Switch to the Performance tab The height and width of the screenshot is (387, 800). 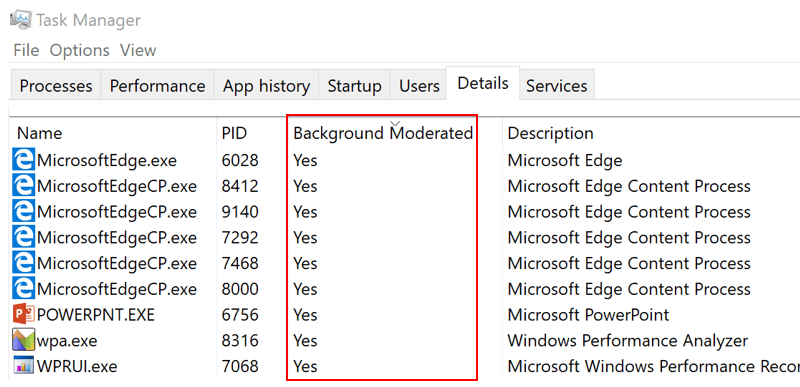(x=157, y=86)
